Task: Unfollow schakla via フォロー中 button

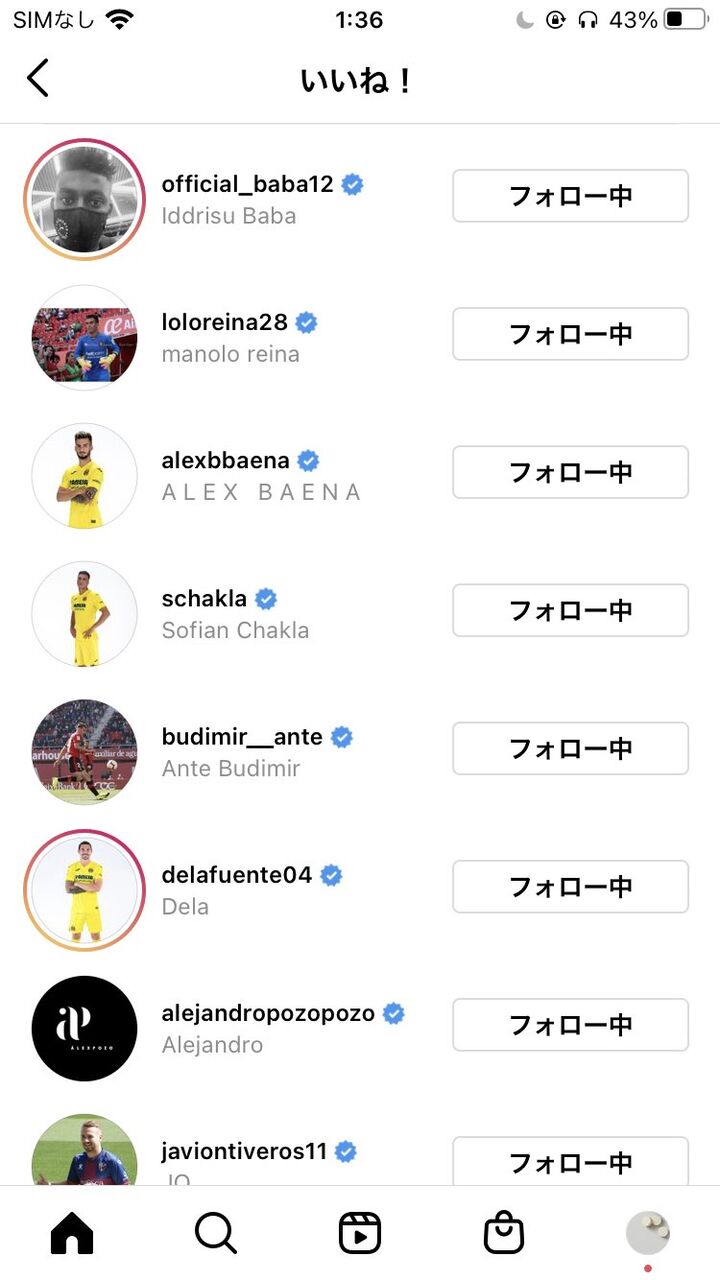Action: click(x=570, y=610)
